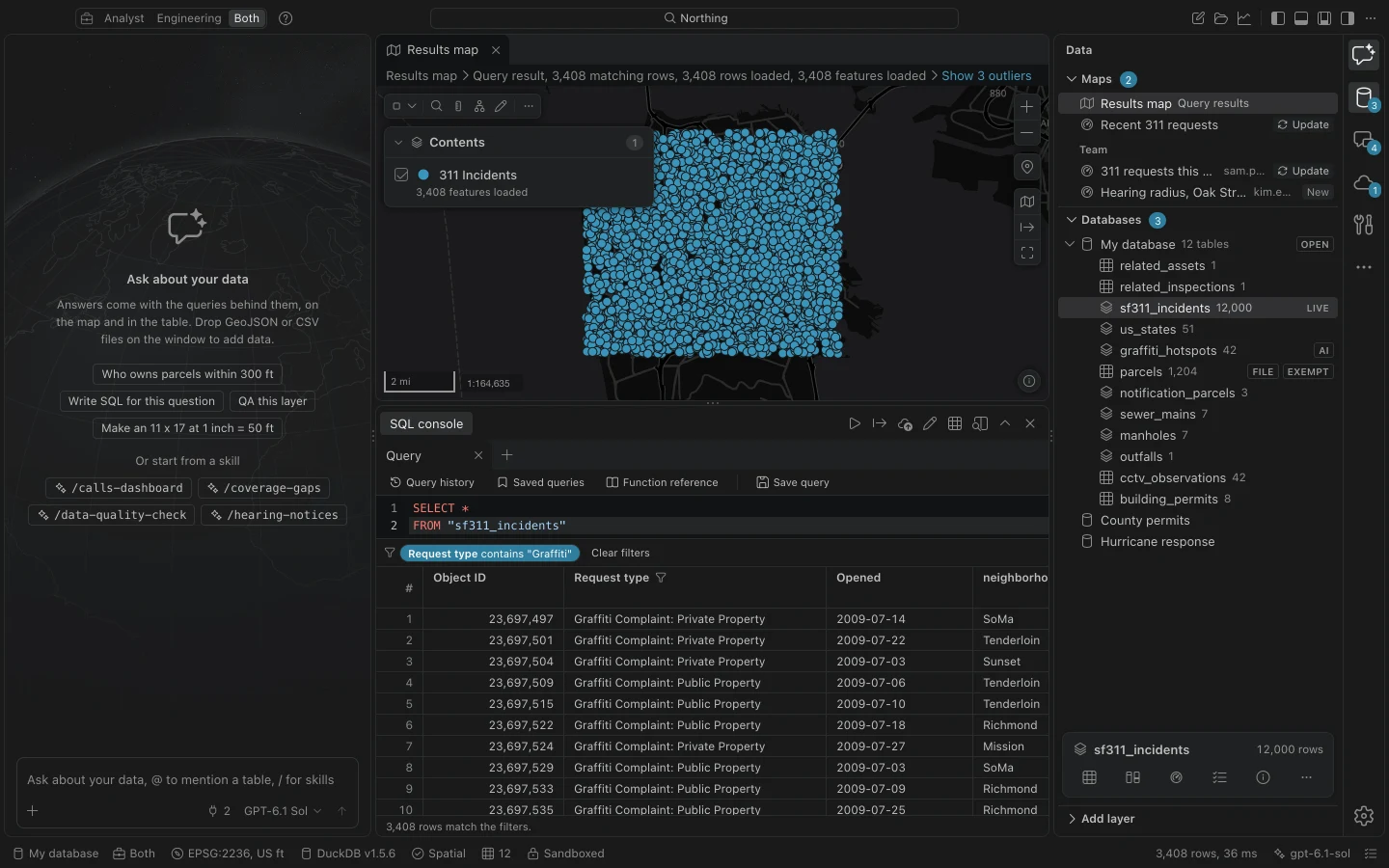Click the chart icon in the top bar

[x=1244, y=18]
